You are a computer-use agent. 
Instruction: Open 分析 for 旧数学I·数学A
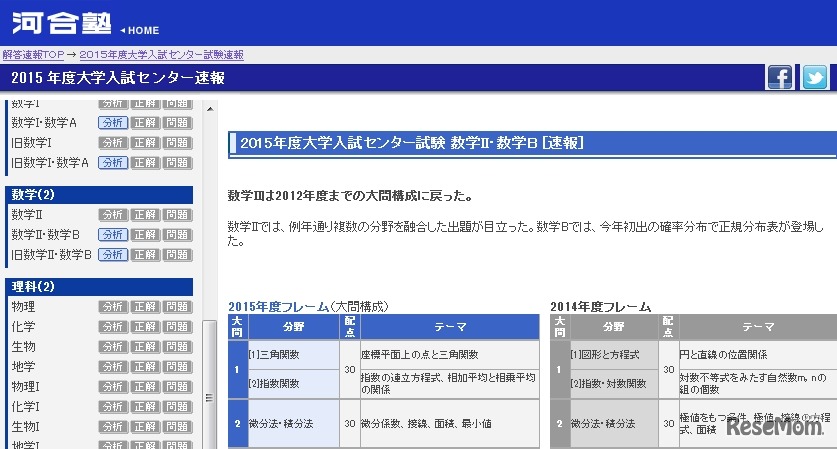[113, 162]
